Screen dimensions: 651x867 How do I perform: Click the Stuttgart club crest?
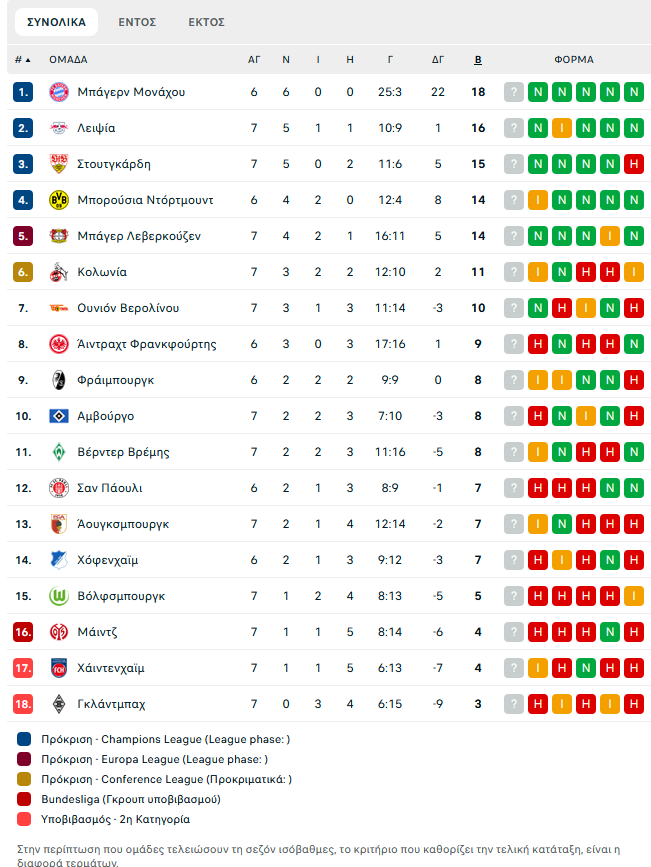pos(58,164)
